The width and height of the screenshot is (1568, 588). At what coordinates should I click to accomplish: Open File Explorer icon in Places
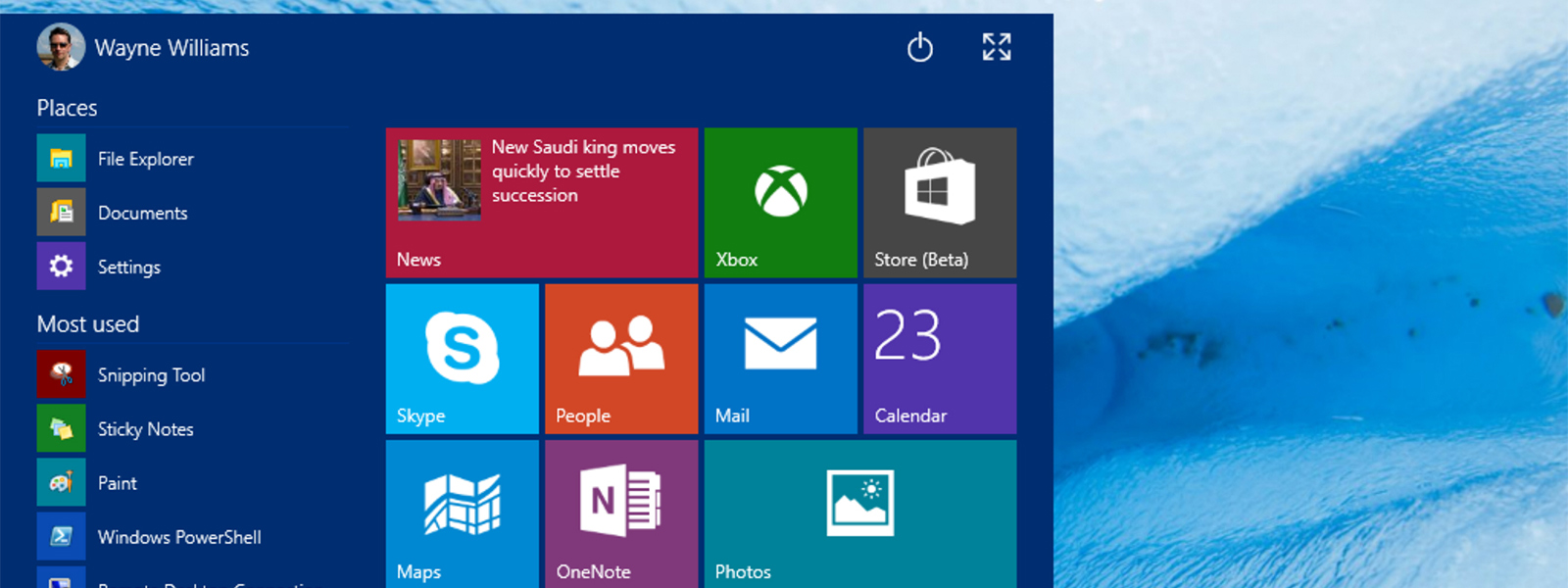point(61,159)
